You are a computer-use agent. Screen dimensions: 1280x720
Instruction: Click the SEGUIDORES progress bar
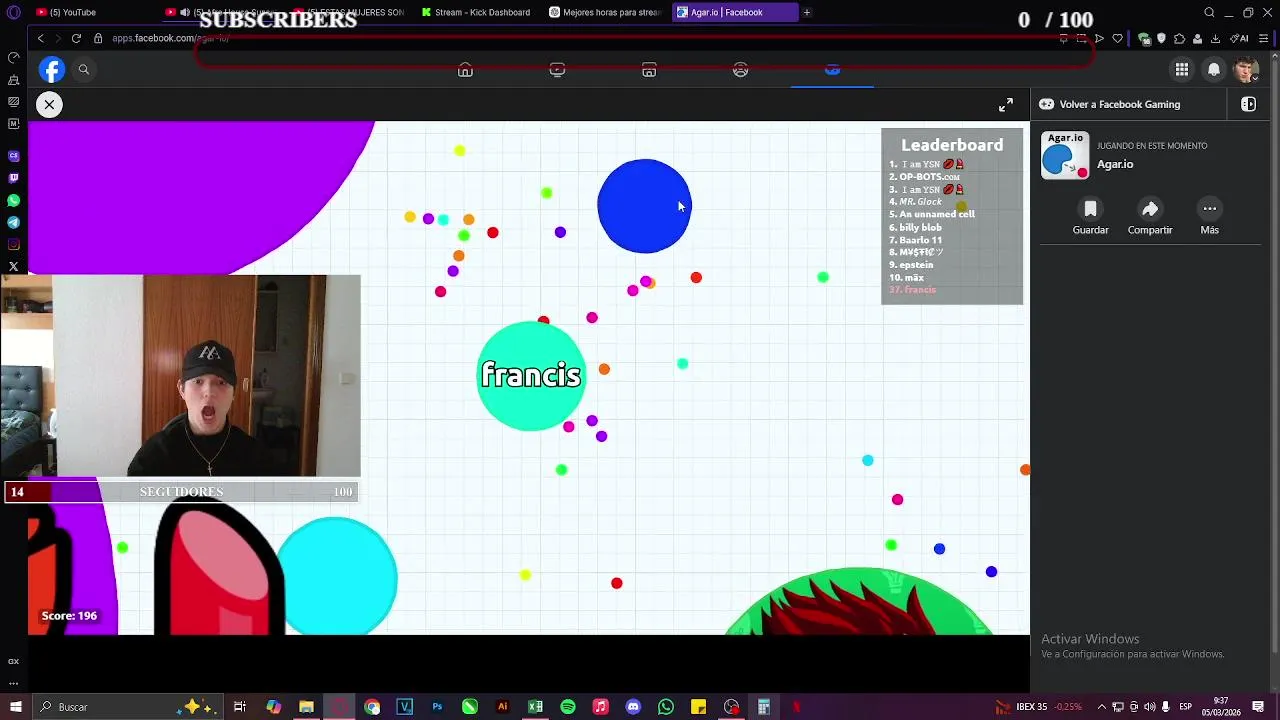181,492
